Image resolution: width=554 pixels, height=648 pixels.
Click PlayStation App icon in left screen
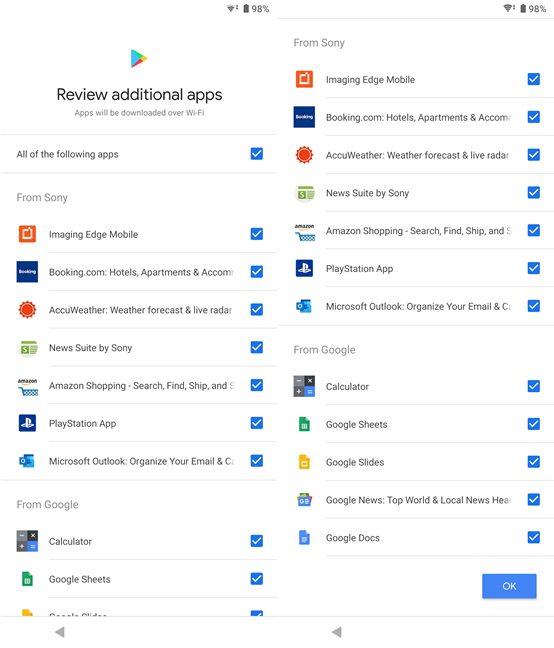27,423
